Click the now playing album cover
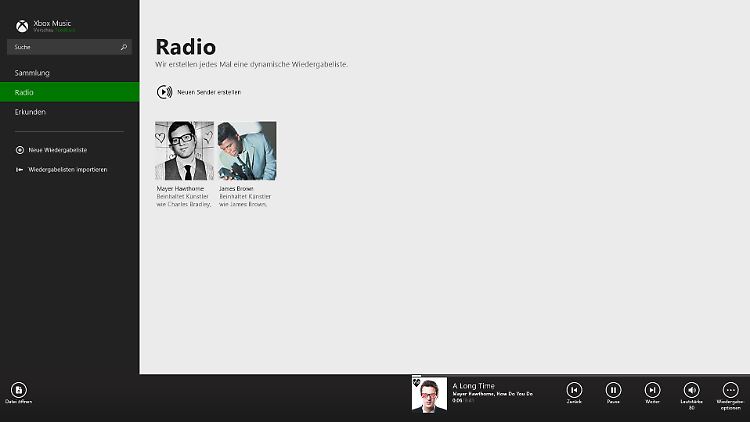This screenshot has width=750, height=422. point(429,394)
